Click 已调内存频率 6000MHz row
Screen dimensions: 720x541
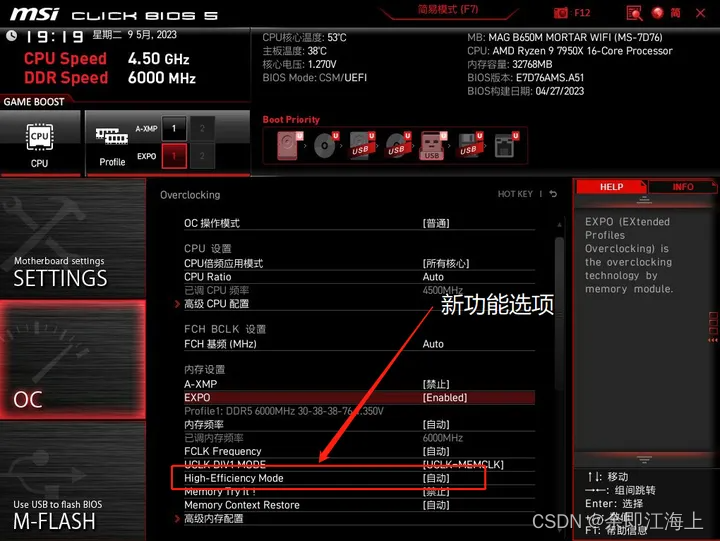pyautogui.click(x=359, y=438)
